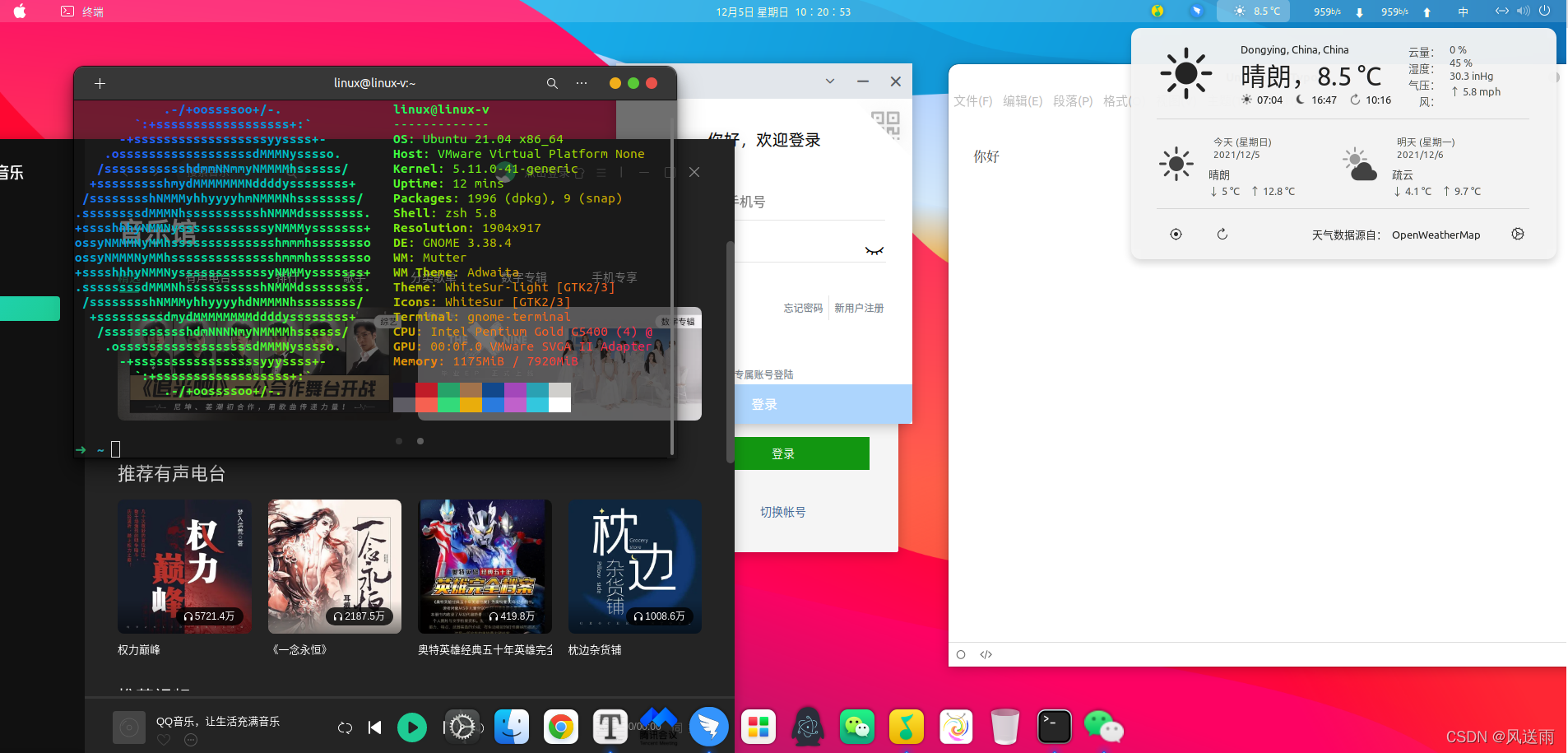1568x753 pixels.
Task: Open weather extension settings gear
Action: pos(1518,235)
